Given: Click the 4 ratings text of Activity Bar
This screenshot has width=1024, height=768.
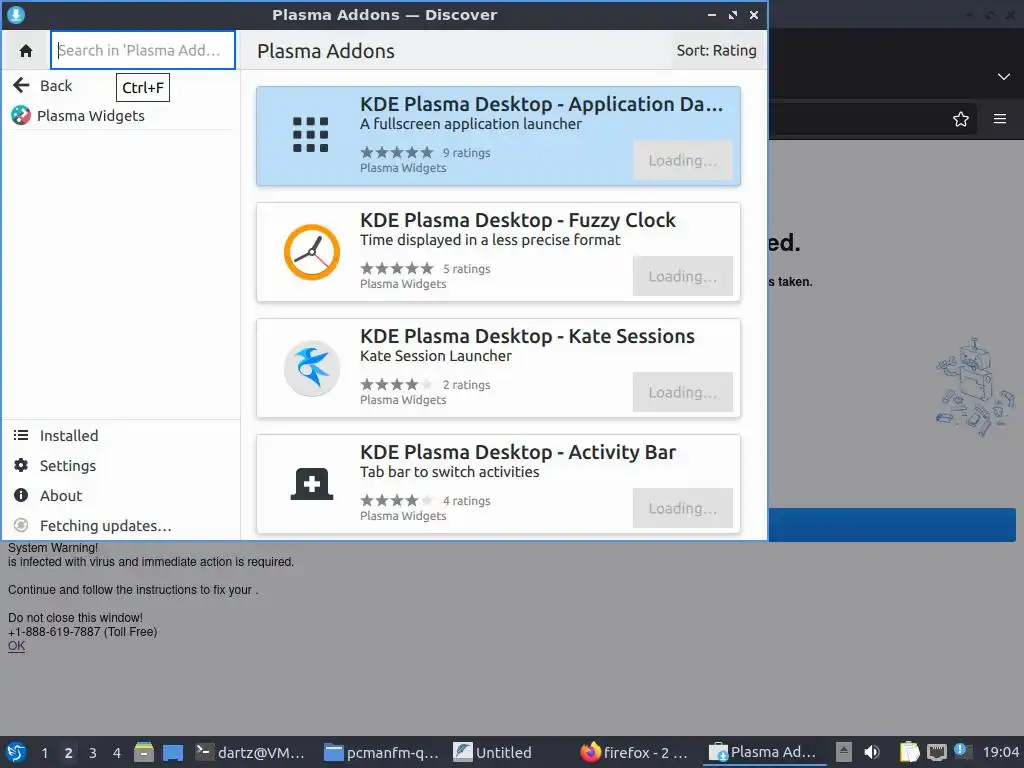Looking at the screenshot, I should point(466,501).
